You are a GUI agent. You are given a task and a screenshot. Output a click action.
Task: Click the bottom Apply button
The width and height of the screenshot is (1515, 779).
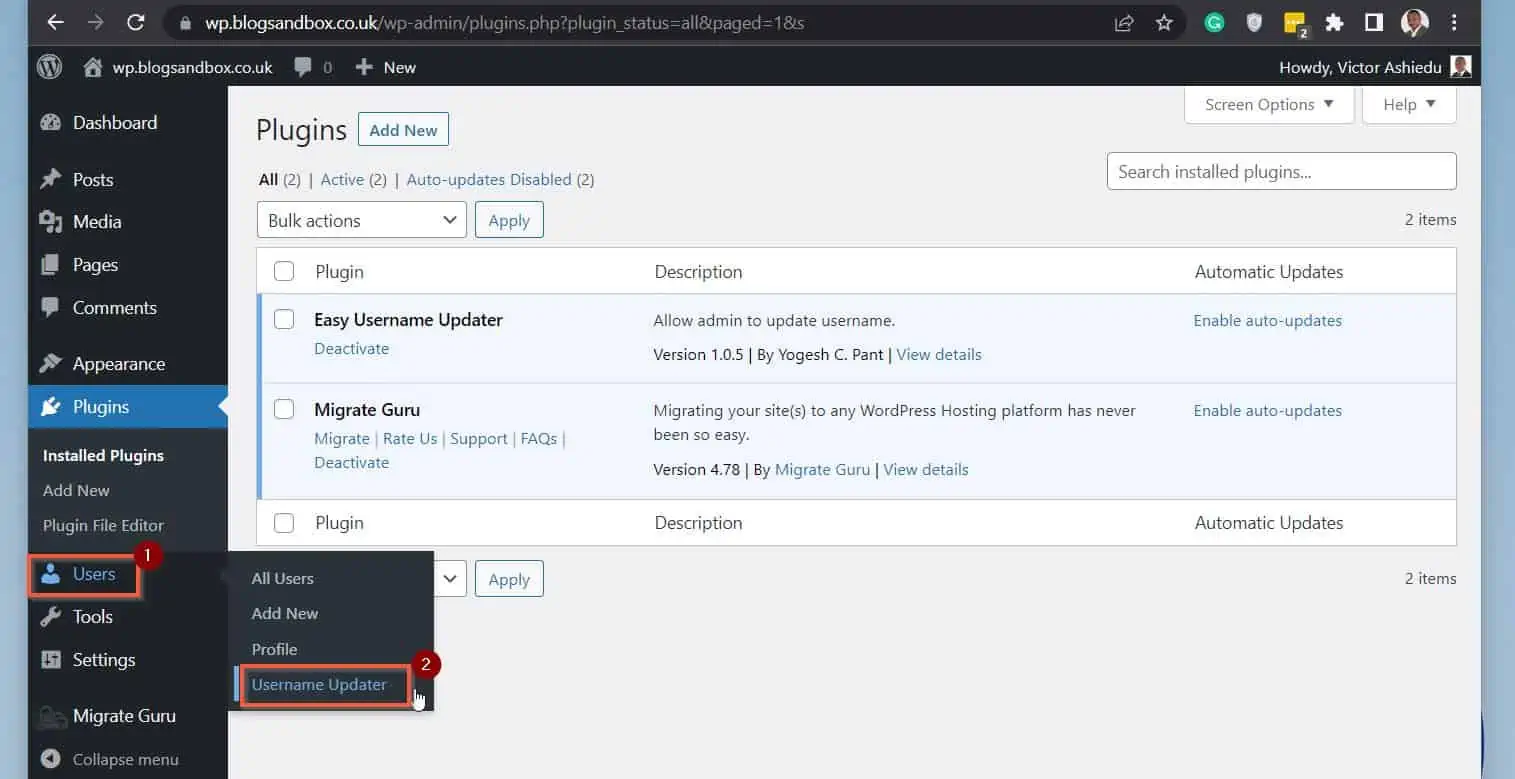coord(509,579)
